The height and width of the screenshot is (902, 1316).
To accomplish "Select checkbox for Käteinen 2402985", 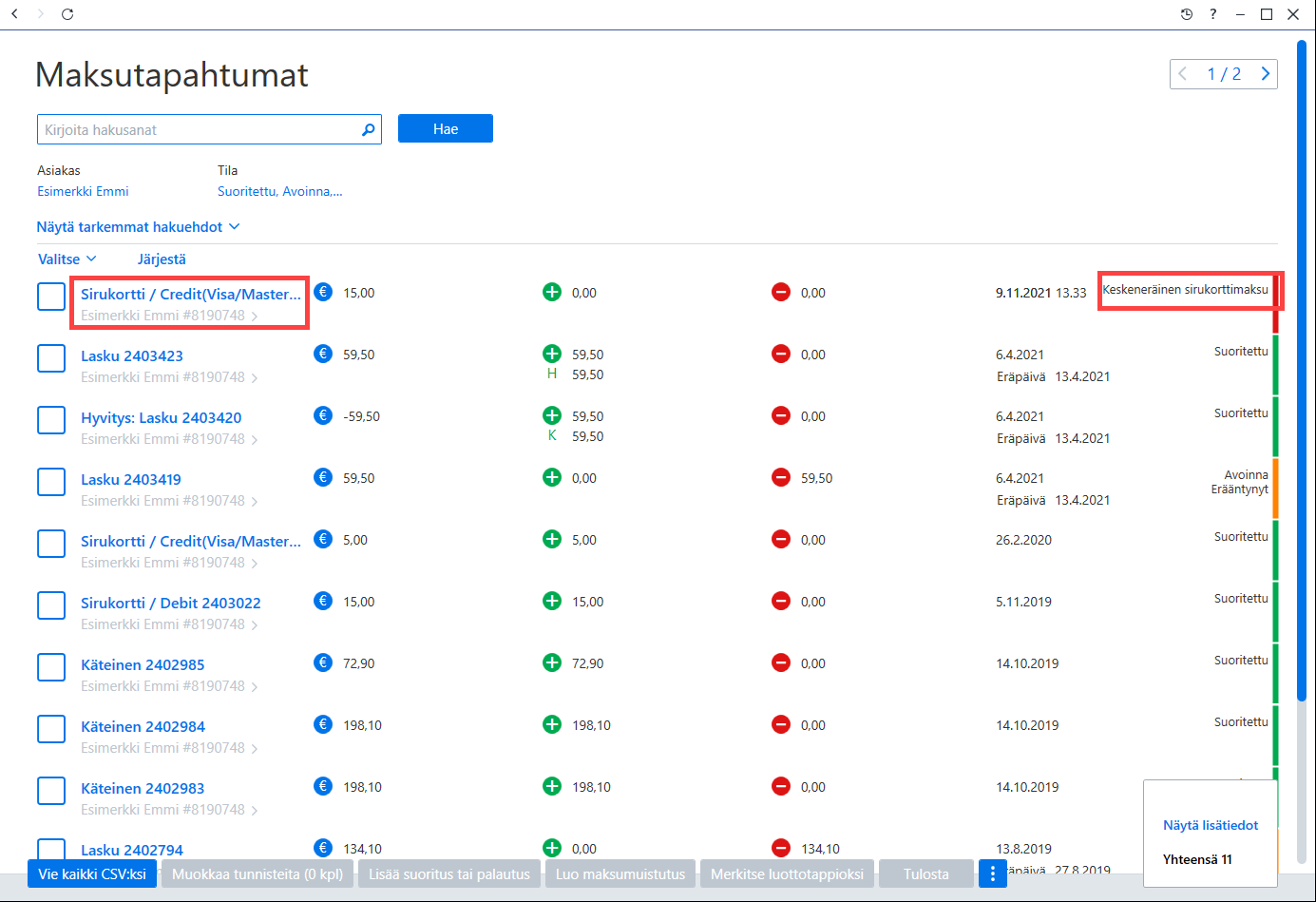I will pyautogui.click(x=51, y=667).
